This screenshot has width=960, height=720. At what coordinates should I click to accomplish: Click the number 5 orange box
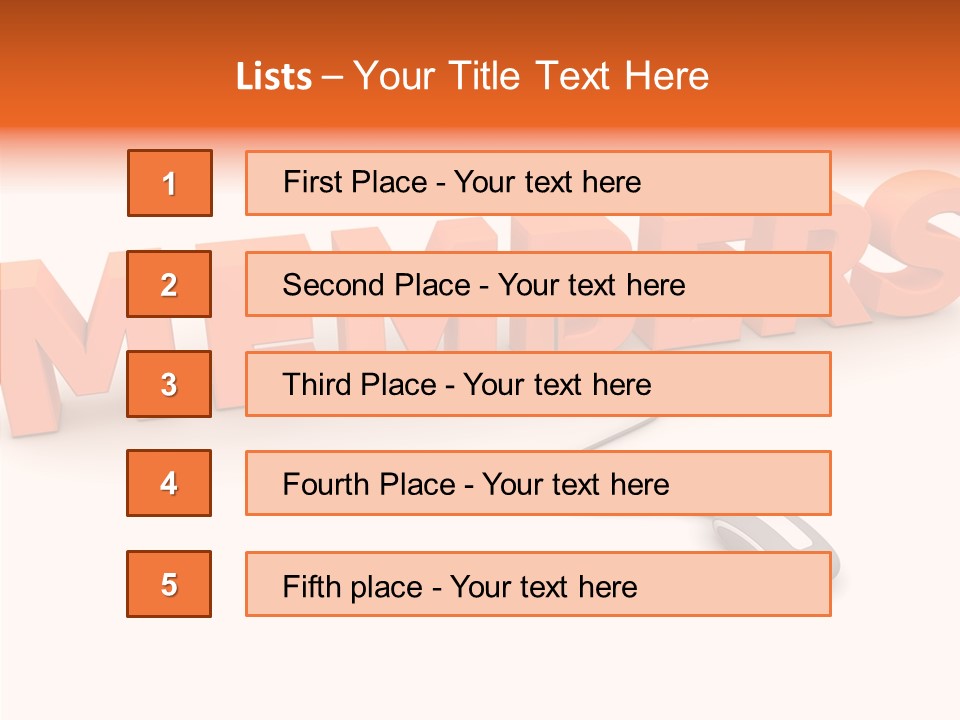tap(169, 584)
